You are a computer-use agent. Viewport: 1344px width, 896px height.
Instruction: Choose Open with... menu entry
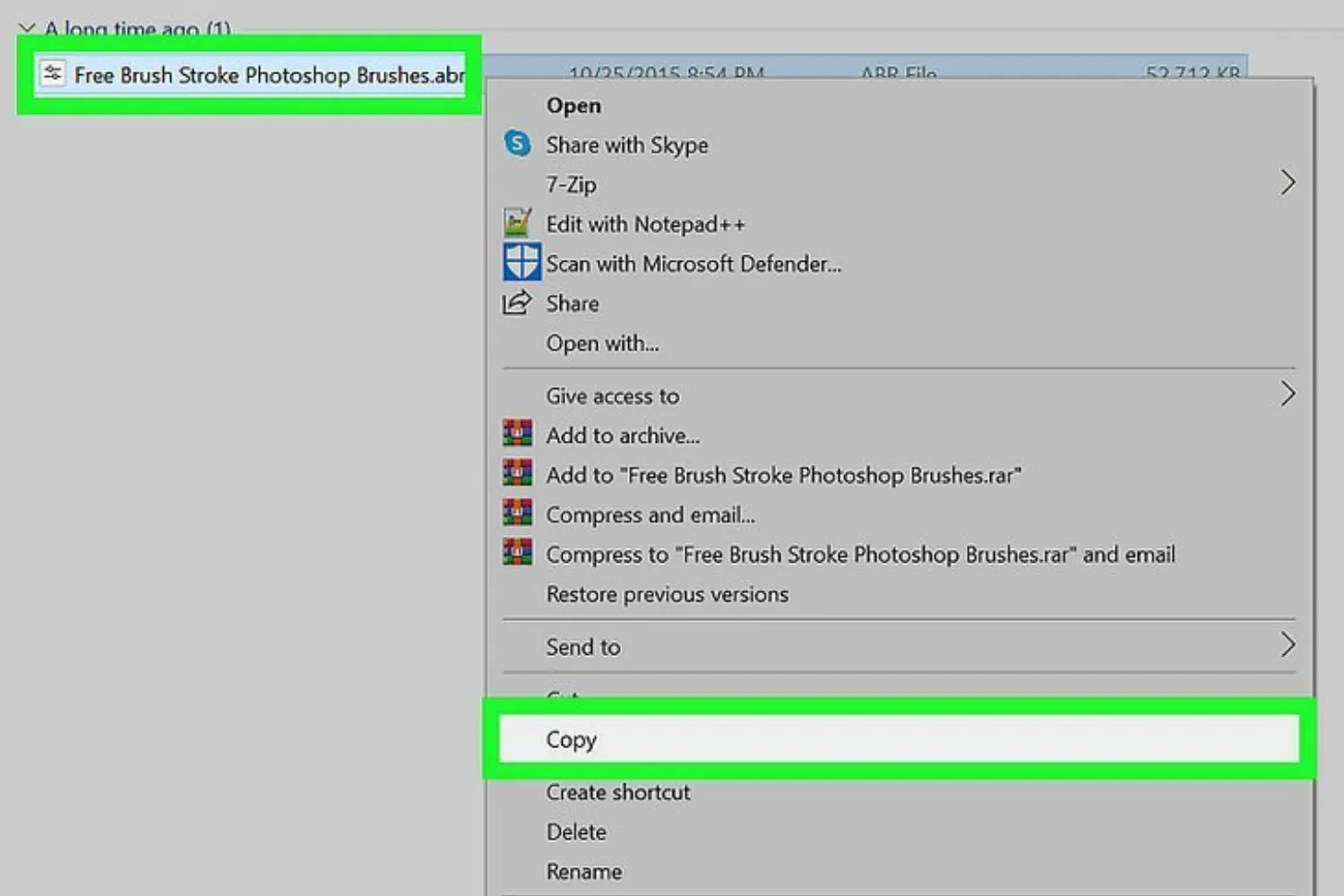coord(602,343)
